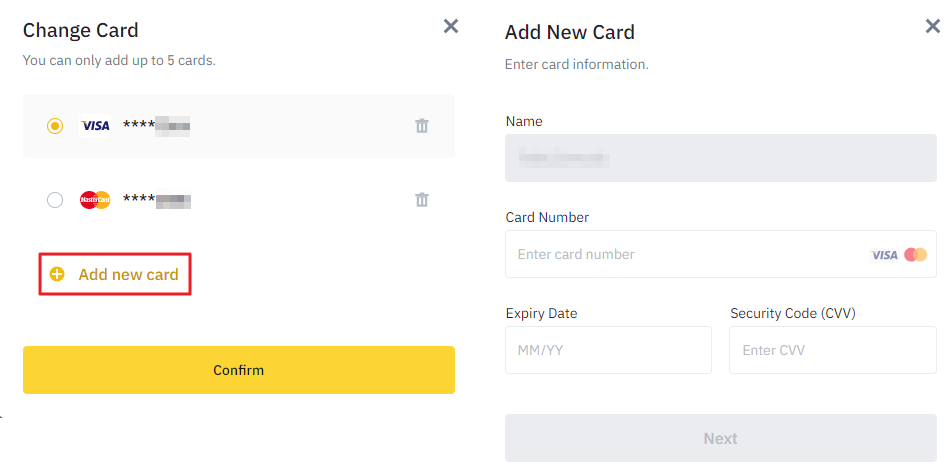Click the Mastercard logo in card list
This screenshot has width=948, height=471.
95,200
